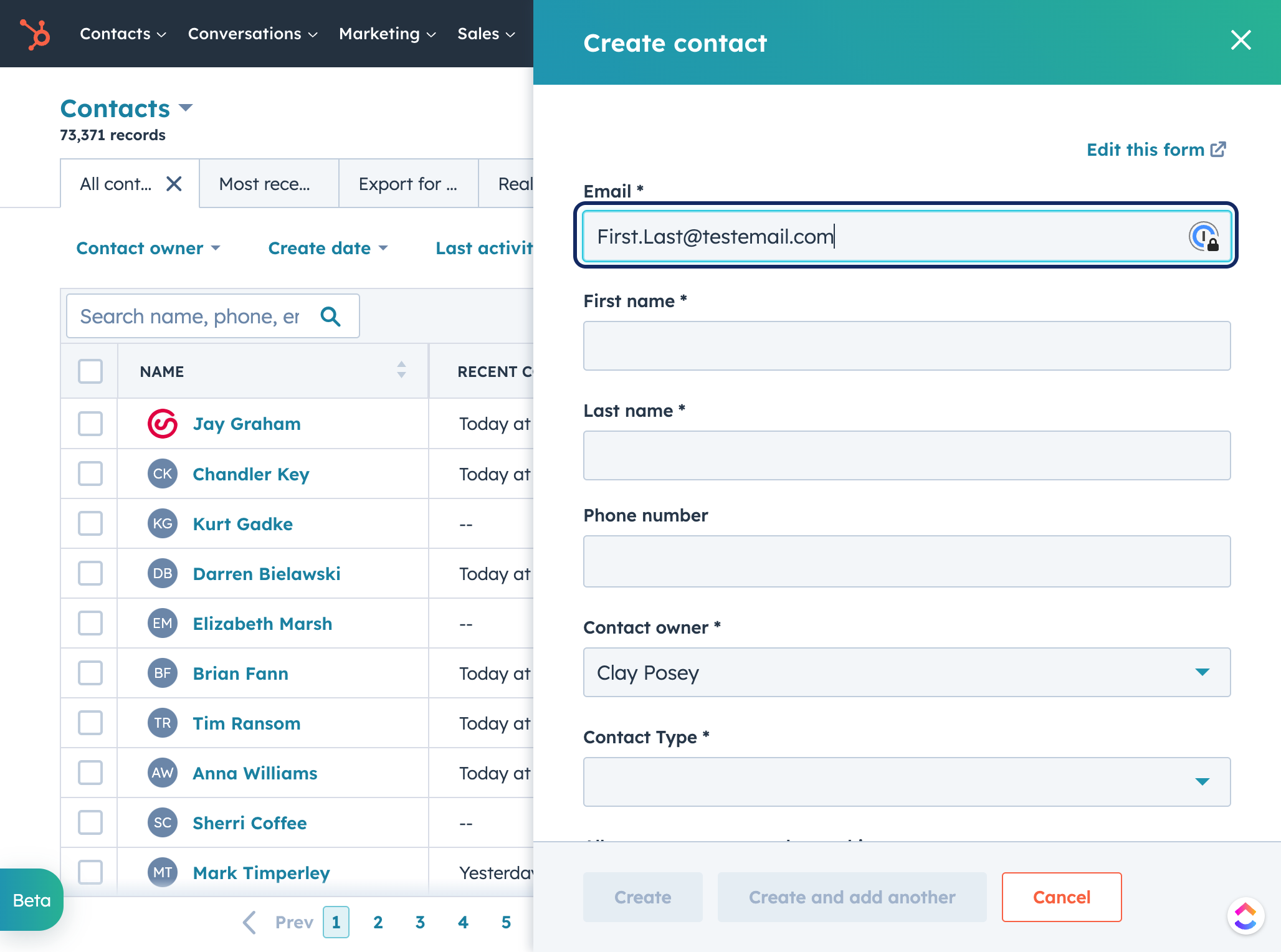This screenshot has width=1281, height=952.
Task: Open the Contact Type dropdown
Action: (x=907, y=782)
